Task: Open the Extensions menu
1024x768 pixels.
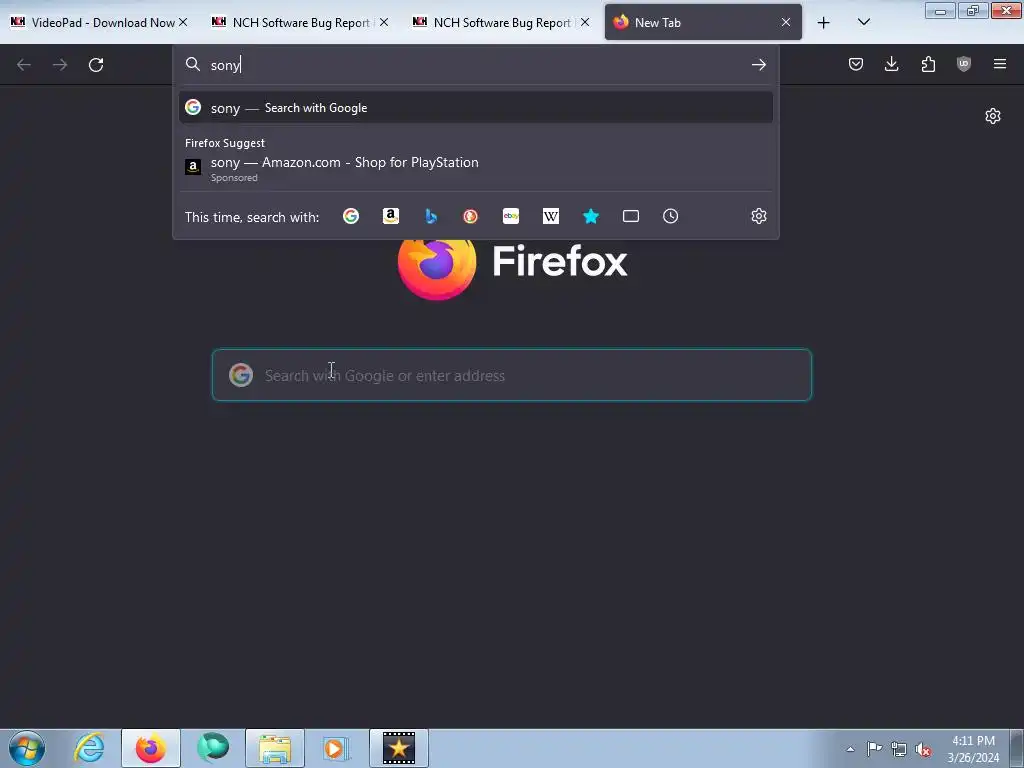Action: pyautogui.click(x=928, y=64)
